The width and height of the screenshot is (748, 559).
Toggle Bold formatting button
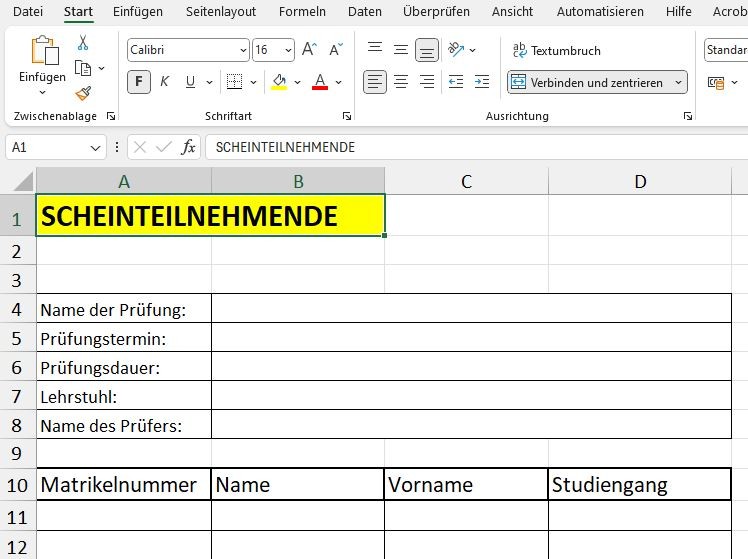click(x=139, y=82)
